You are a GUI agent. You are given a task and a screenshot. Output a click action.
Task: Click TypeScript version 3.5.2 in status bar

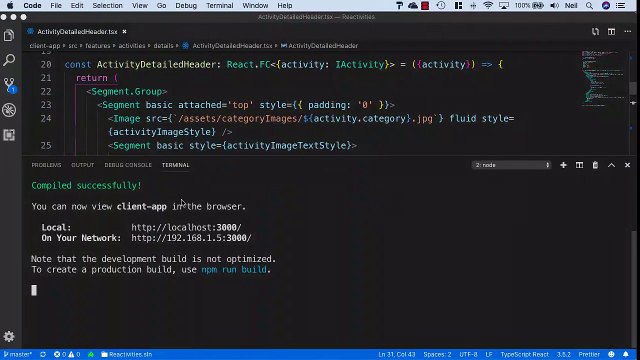pyautogui.click(x=564, y=354)
